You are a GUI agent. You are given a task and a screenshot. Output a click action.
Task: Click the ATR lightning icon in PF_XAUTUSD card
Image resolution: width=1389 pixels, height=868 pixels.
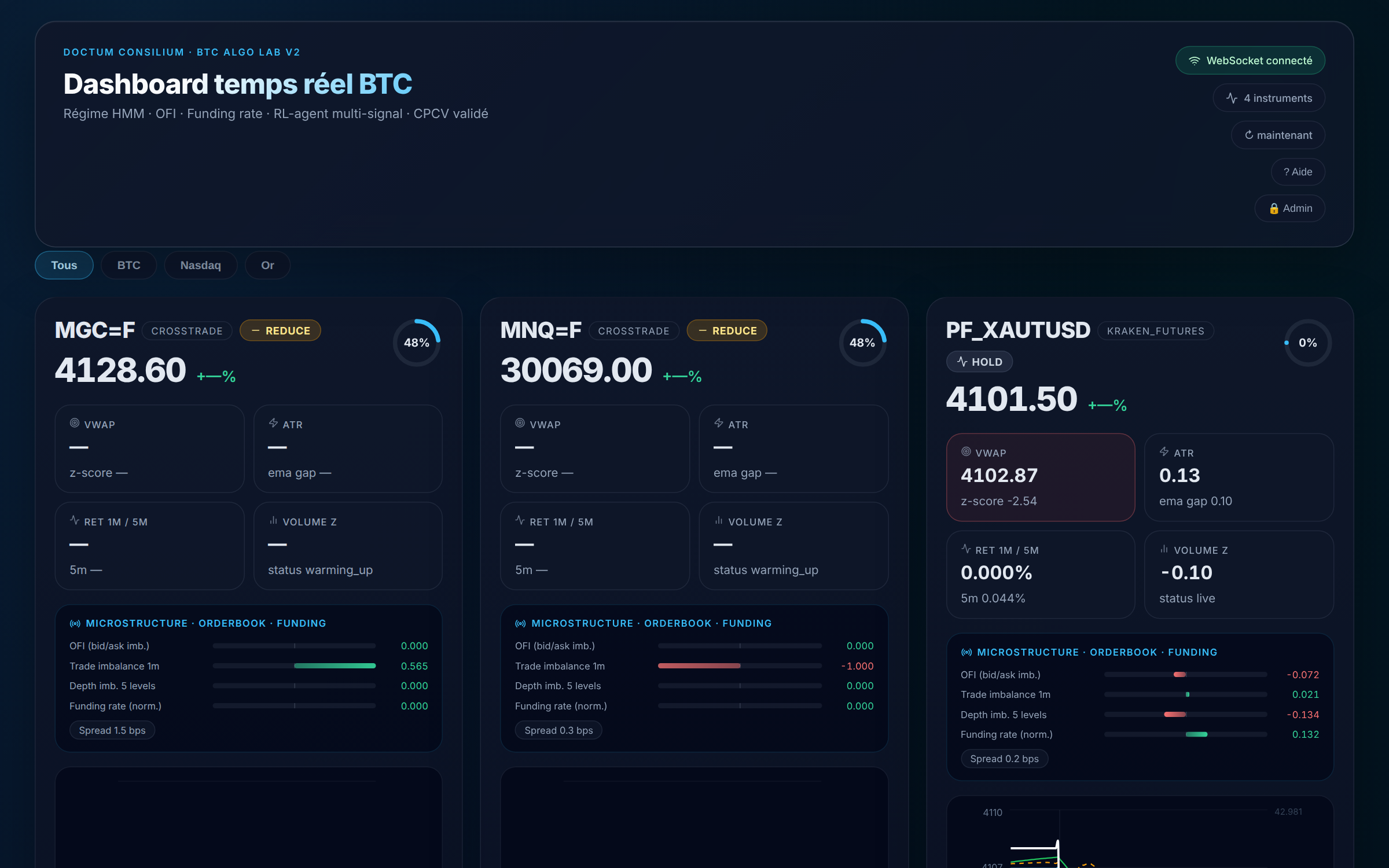point(1164,451)
